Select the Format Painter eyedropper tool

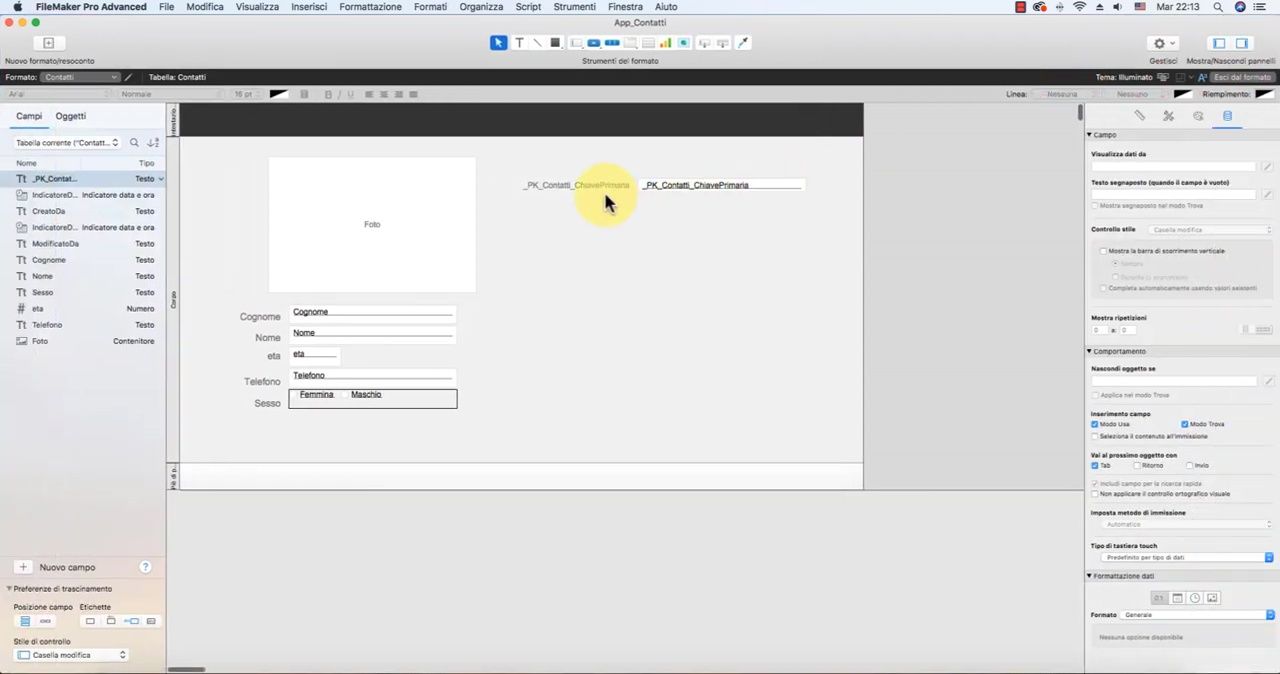click(x=742, y=43)
